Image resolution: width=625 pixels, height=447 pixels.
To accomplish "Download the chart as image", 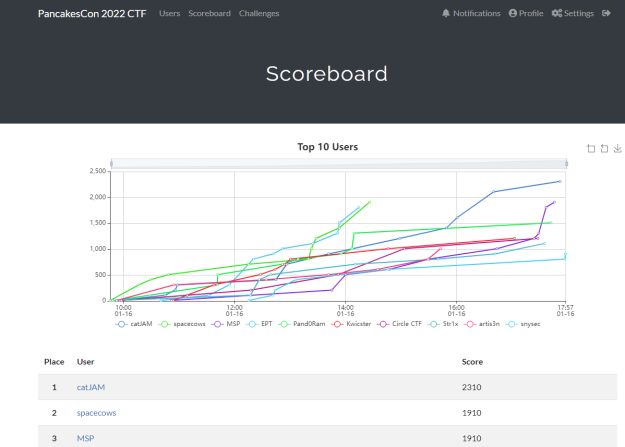I will (x=617, y=149).
